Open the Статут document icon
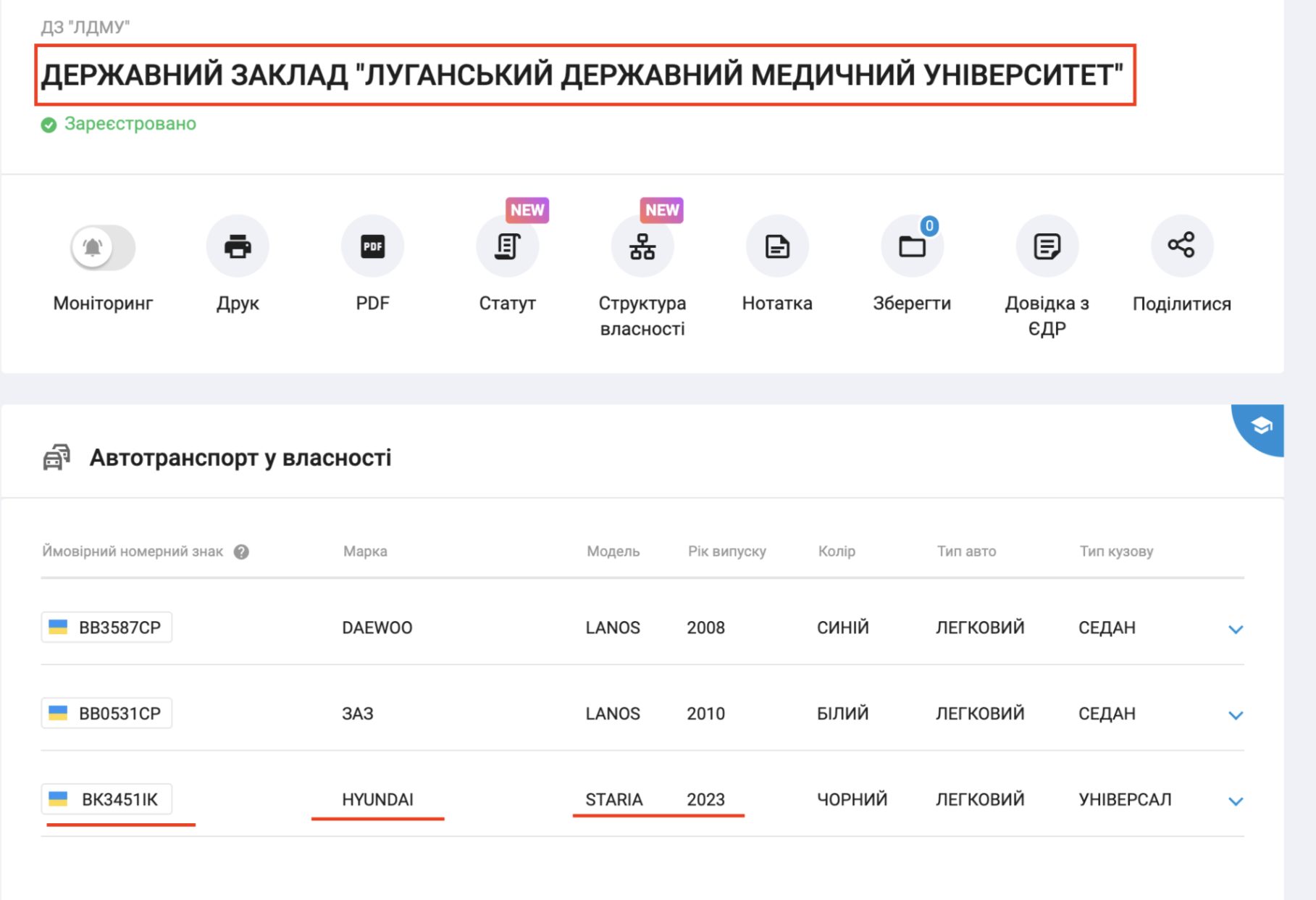This screenshot has width=1316, height=900. point(507,246)
